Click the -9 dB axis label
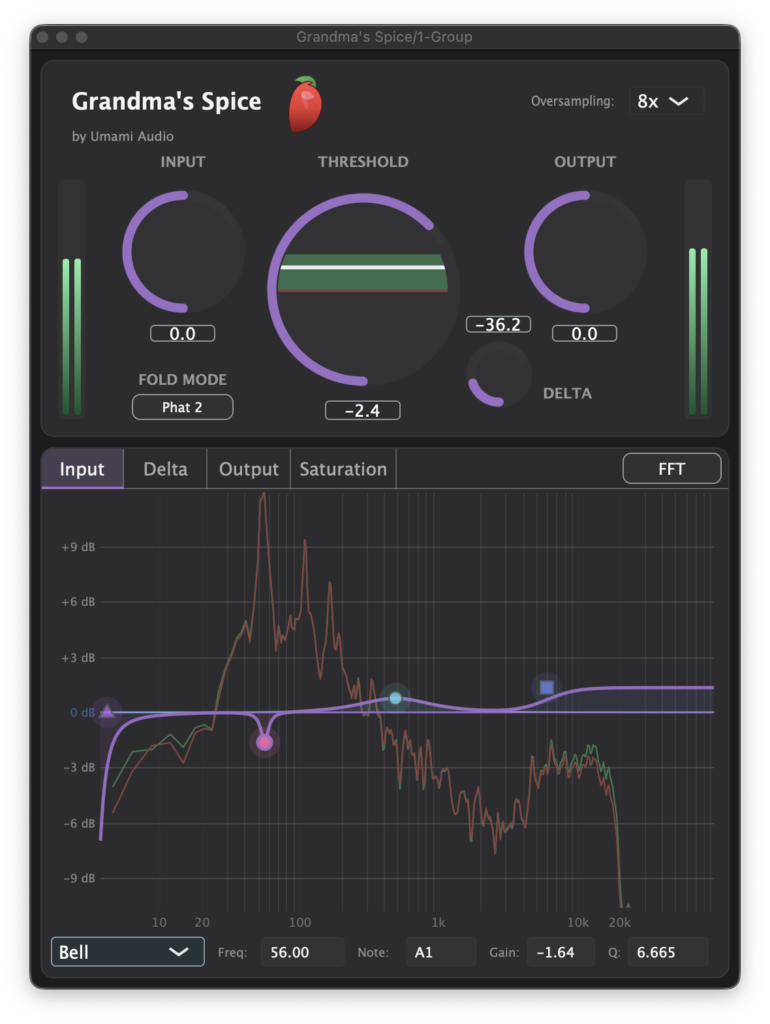Viewport: 770px width, 1024px height. [79, 878]
